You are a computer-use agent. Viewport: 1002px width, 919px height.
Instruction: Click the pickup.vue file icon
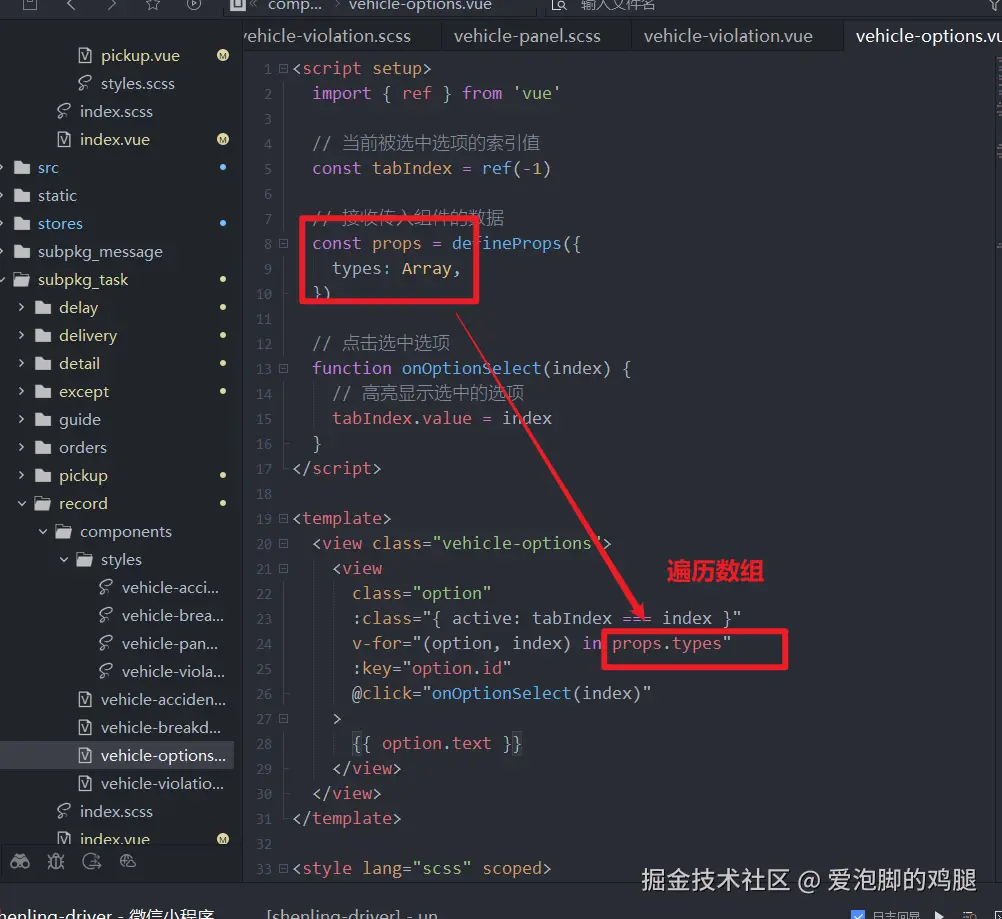pos(85,56)
